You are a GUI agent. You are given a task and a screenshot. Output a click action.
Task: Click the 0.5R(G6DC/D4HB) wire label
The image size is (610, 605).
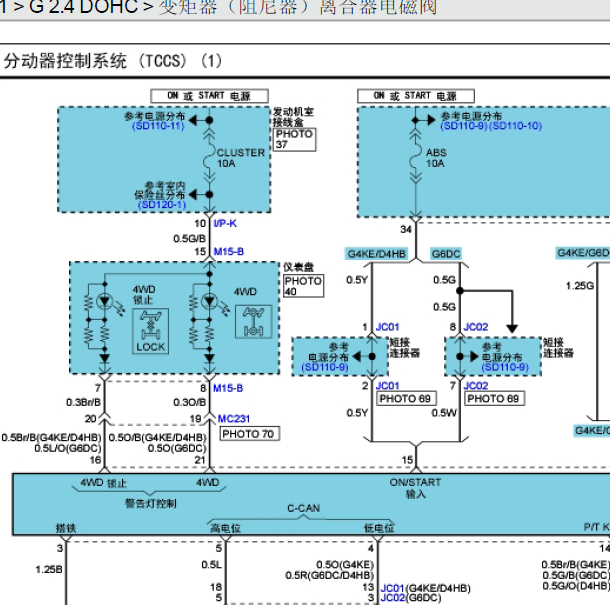tap(330, 575)
